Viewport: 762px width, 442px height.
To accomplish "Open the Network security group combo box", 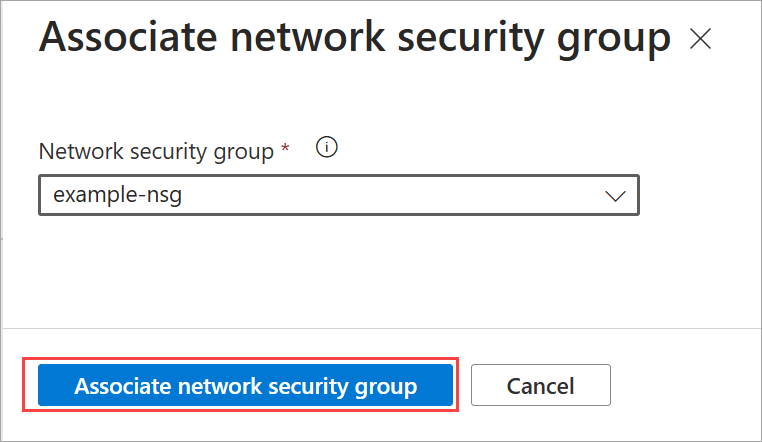I will (339, 195).
